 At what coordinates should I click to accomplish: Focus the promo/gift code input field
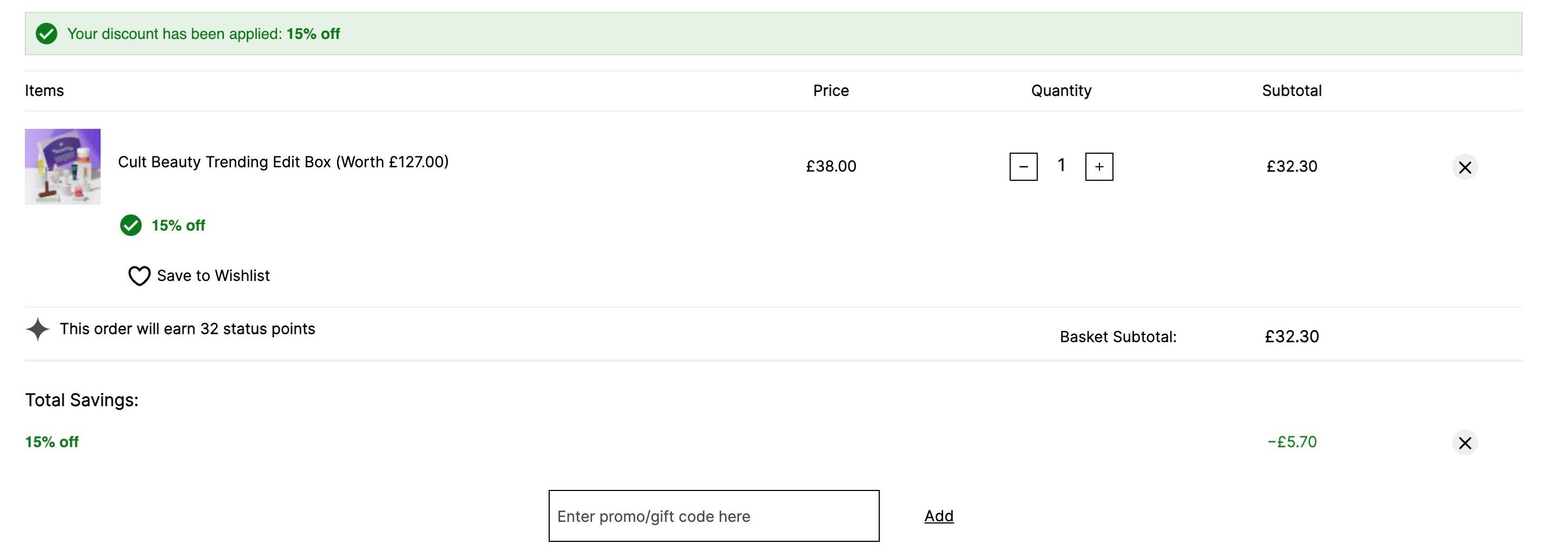[713, 516]
